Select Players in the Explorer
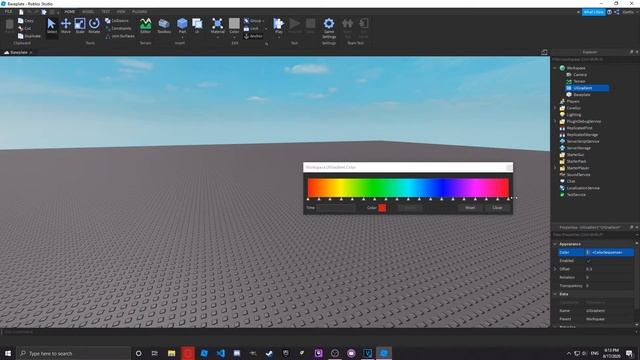640x360 pixels. point(570,101)
